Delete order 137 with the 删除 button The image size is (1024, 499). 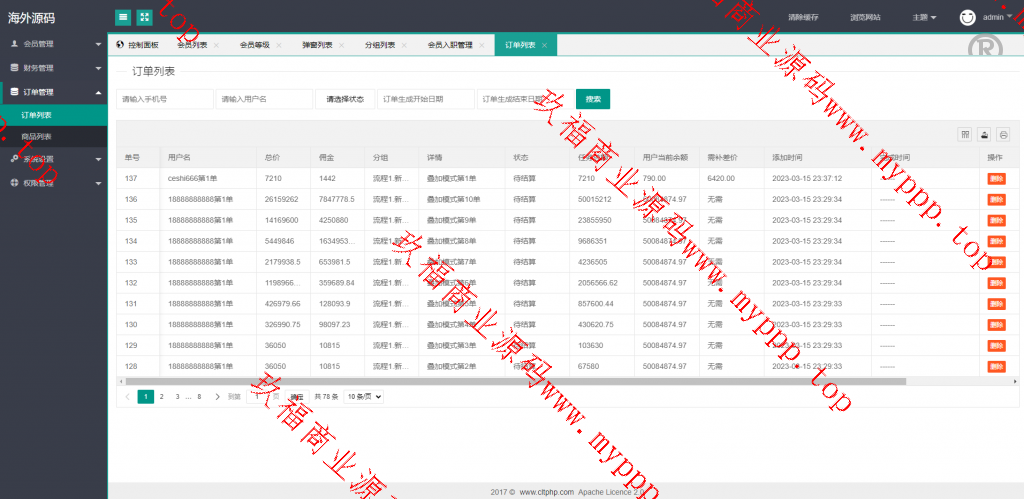coord(996,179)
